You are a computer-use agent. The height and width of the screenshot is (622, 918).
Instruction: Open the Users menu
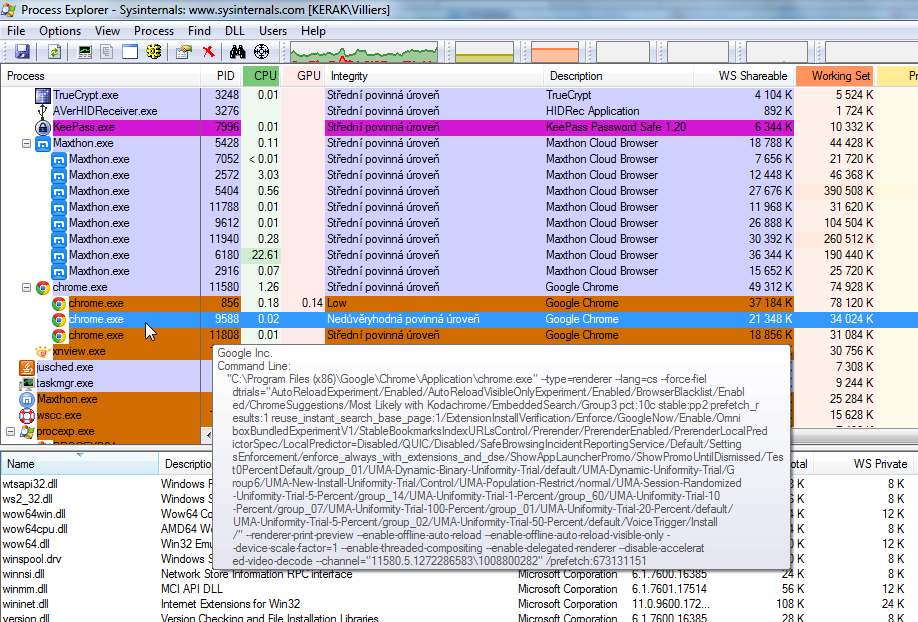[273, 31]
